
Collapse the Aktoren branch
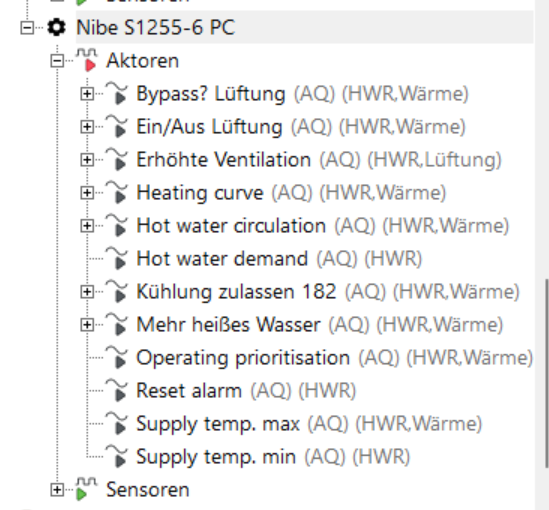pos(57,61)
